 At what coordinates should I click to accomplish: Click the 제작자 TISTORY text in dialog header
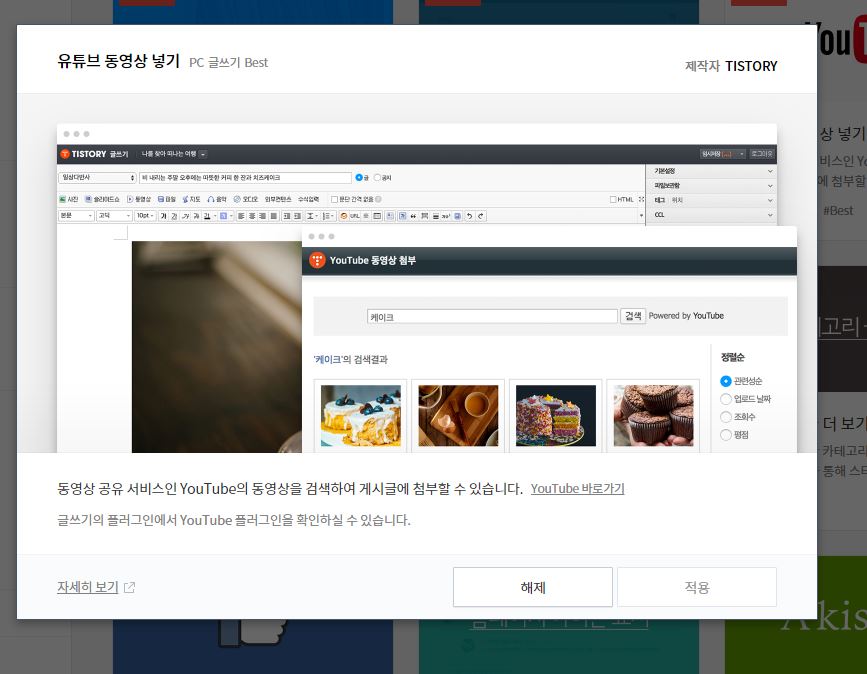(x=731, y=66)
